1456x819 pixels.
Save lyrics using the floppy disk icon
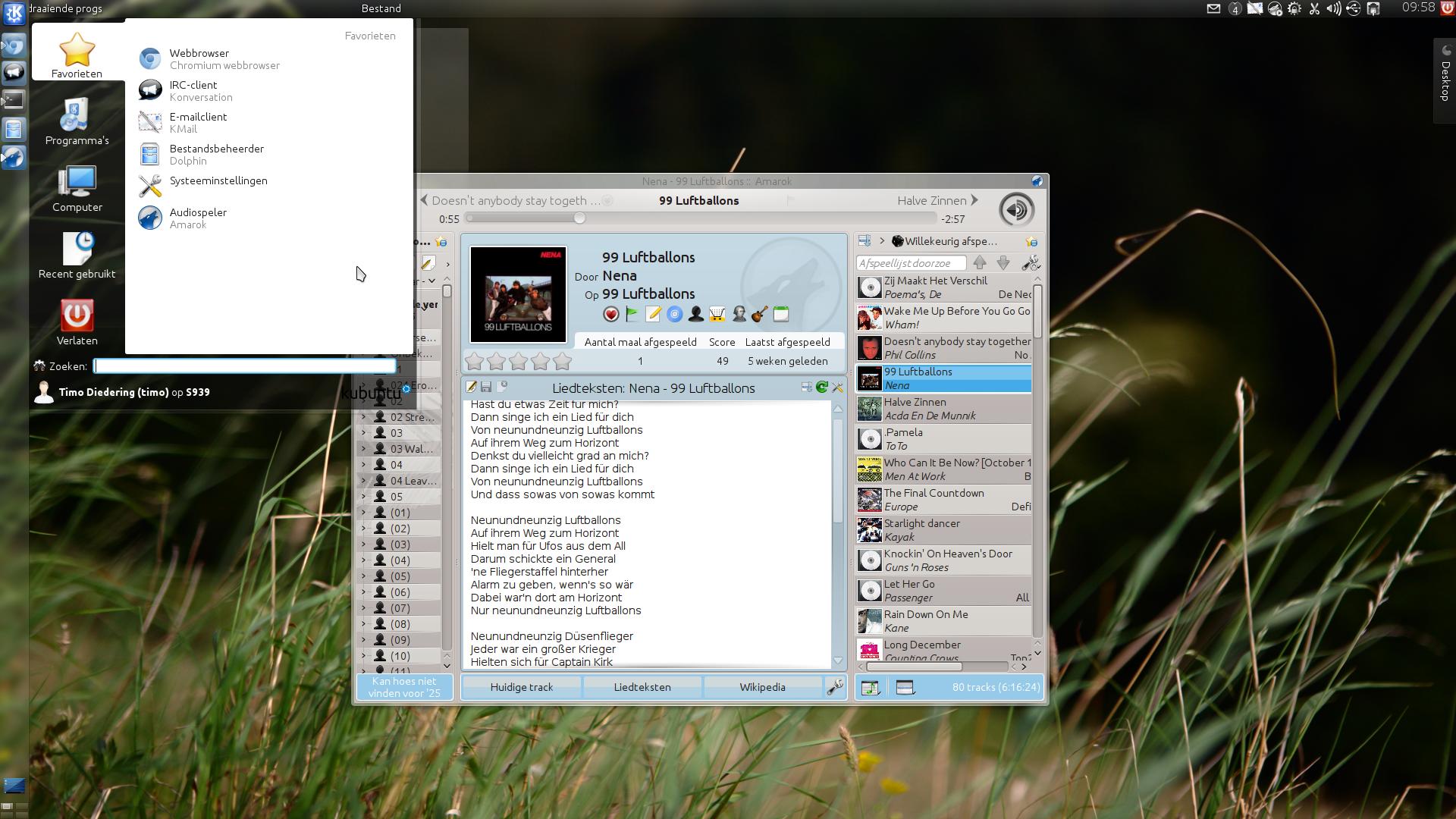point(486,388)
